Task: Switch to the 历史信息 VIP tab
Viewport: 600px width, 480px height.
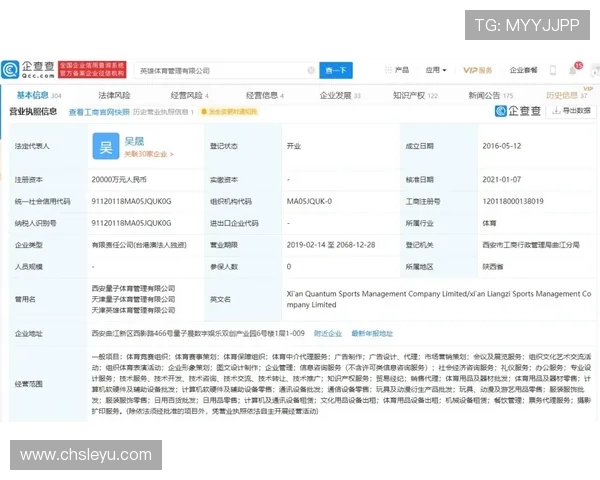Action: point(568,95)
